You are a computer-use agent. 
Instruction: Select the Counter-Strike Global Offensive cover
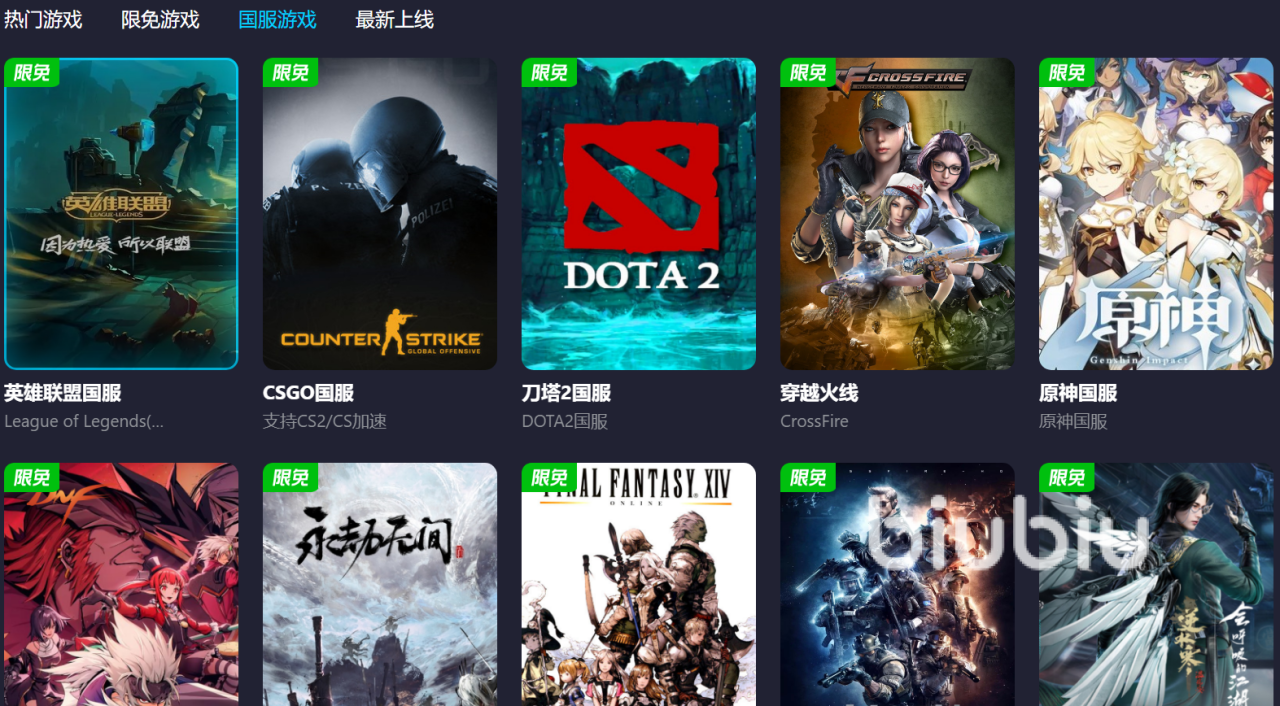[x=380, y=214]
